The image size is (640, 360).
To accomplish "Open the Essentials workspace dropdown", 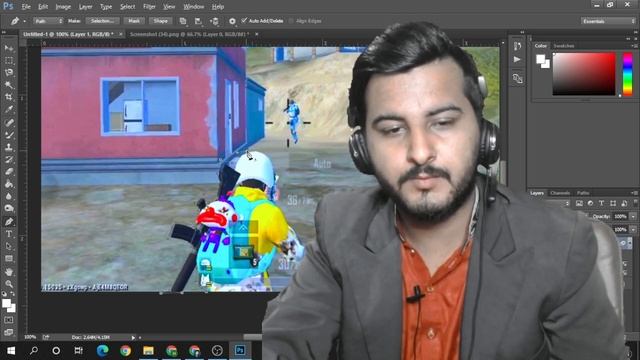I will (608, 21).
